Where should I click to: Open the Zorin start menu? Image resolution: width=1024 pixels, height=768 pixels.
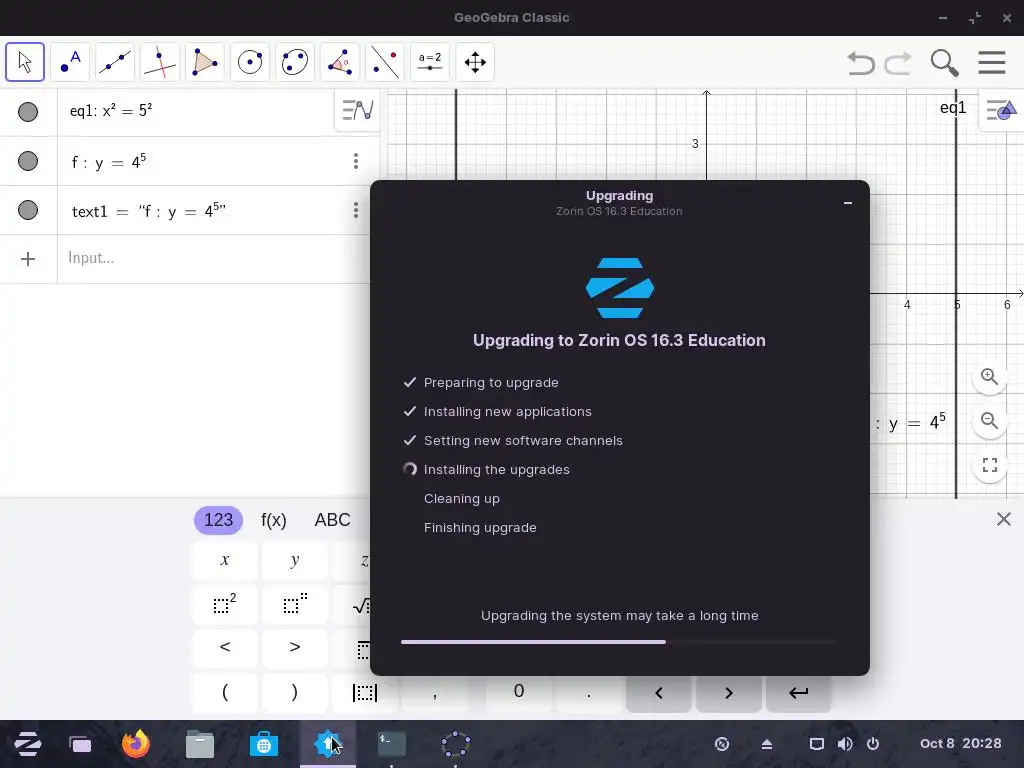pyautogui.click(x=27, y=744)
